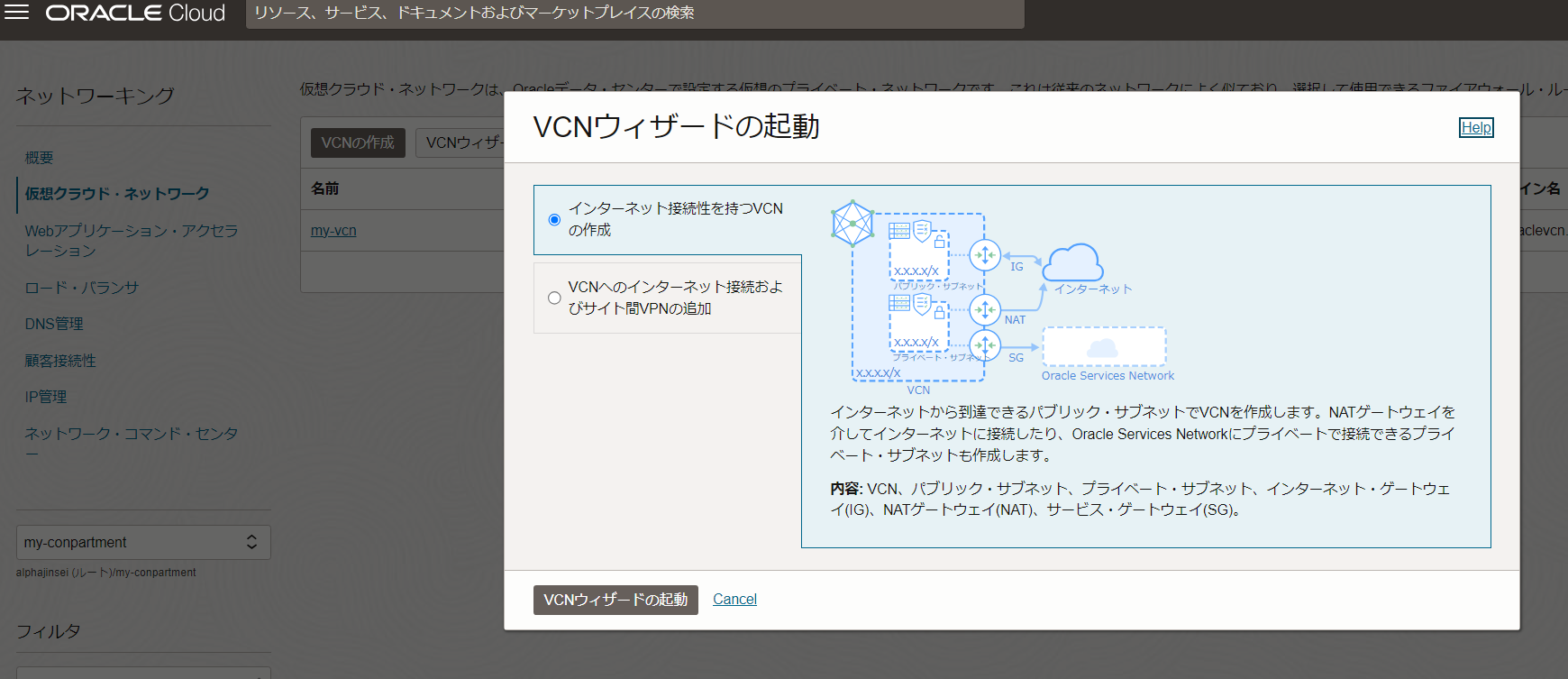Open the hamburger navigation menu
1568x679 pixels.
[17, 13]
